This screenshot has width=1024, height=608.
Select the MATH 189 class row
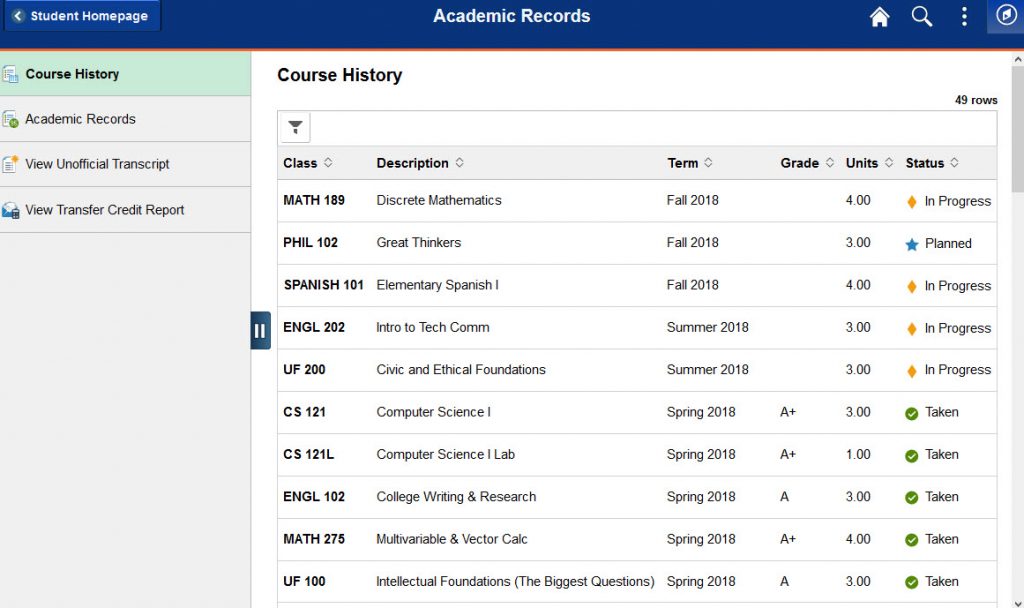click(x=637, y=200)
